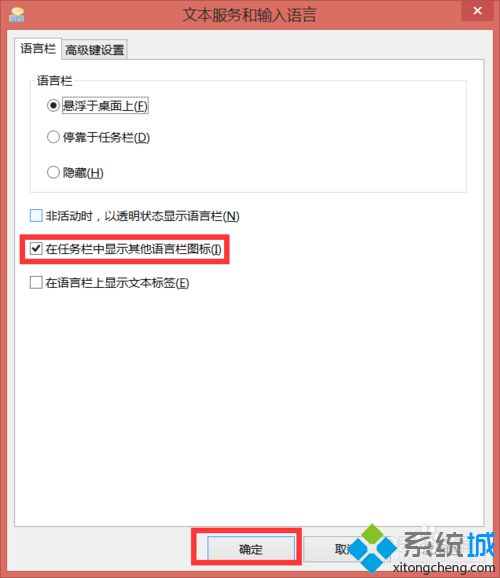Click the language bar icon in title bar

coord(16,15)
